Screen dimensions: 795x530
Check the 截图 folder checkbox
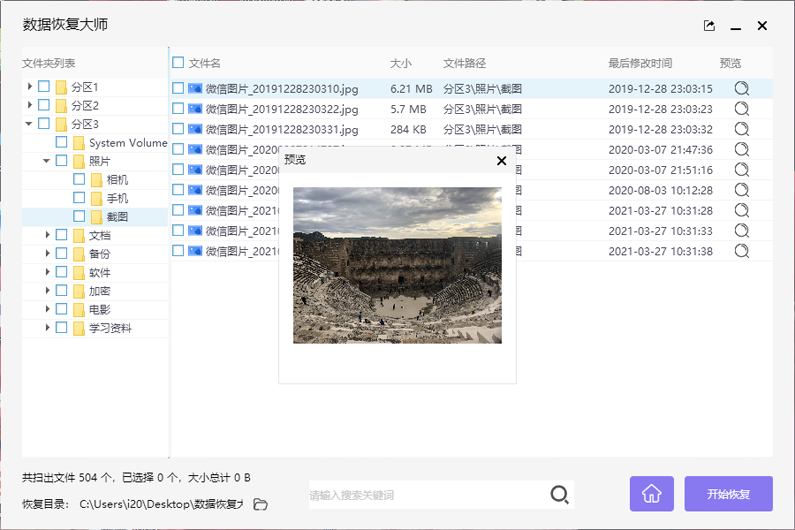(x=79, y=216)
